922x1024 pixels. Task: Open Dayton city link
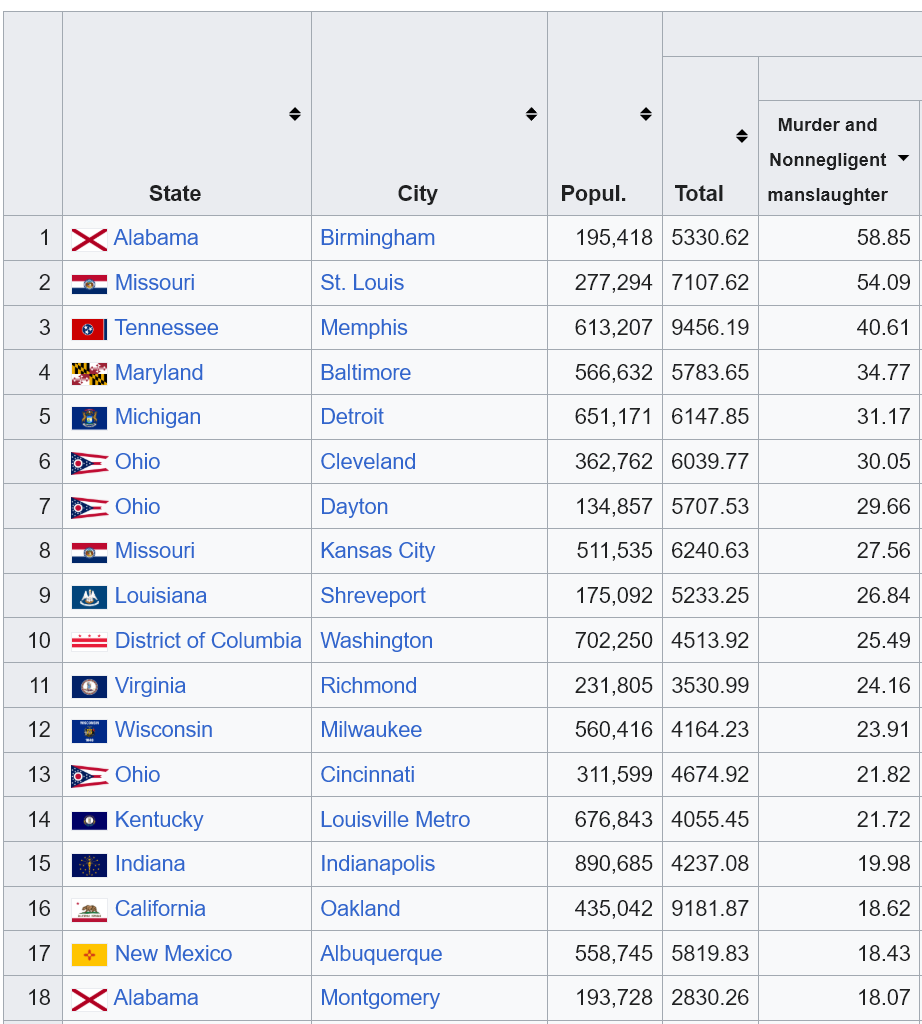(354, 506)
